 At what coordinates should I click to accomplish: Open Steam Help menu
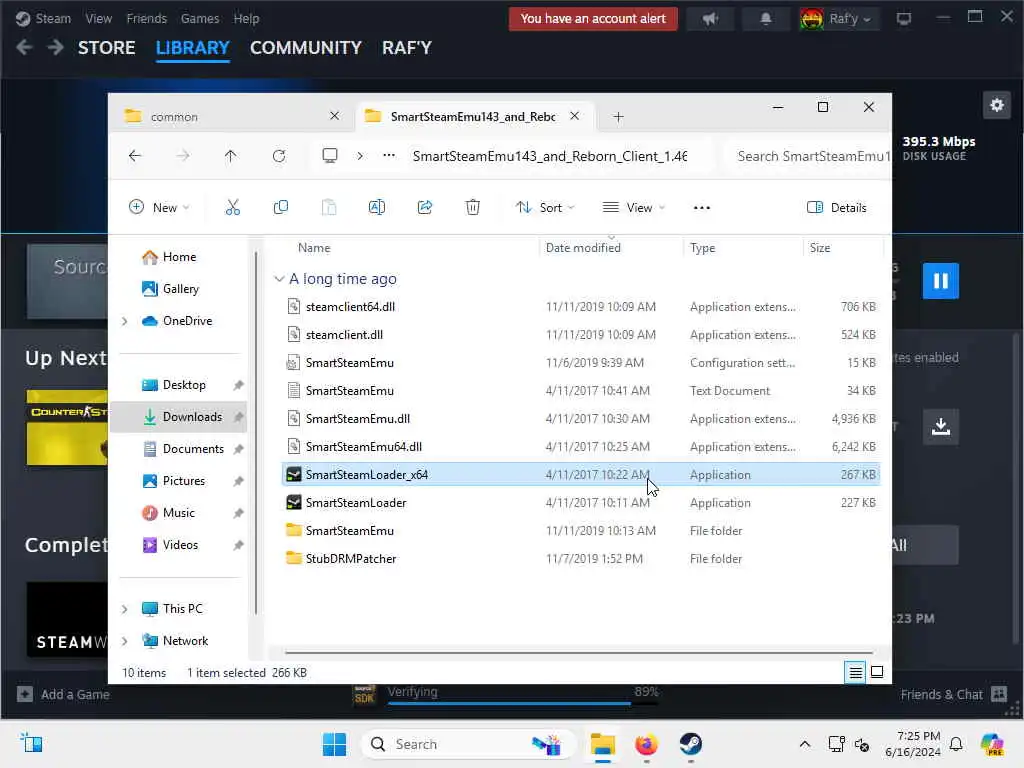click(246, 18)
